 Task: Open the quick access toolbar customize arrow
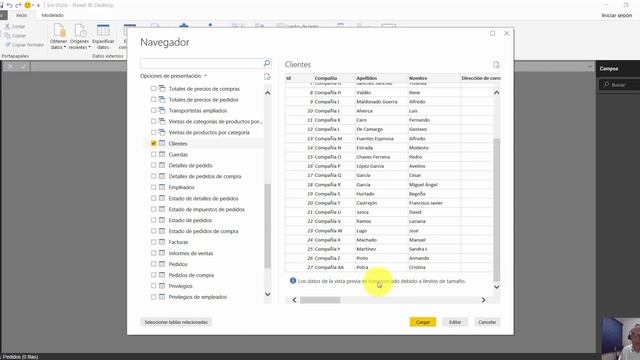click(x=38, y=5)
